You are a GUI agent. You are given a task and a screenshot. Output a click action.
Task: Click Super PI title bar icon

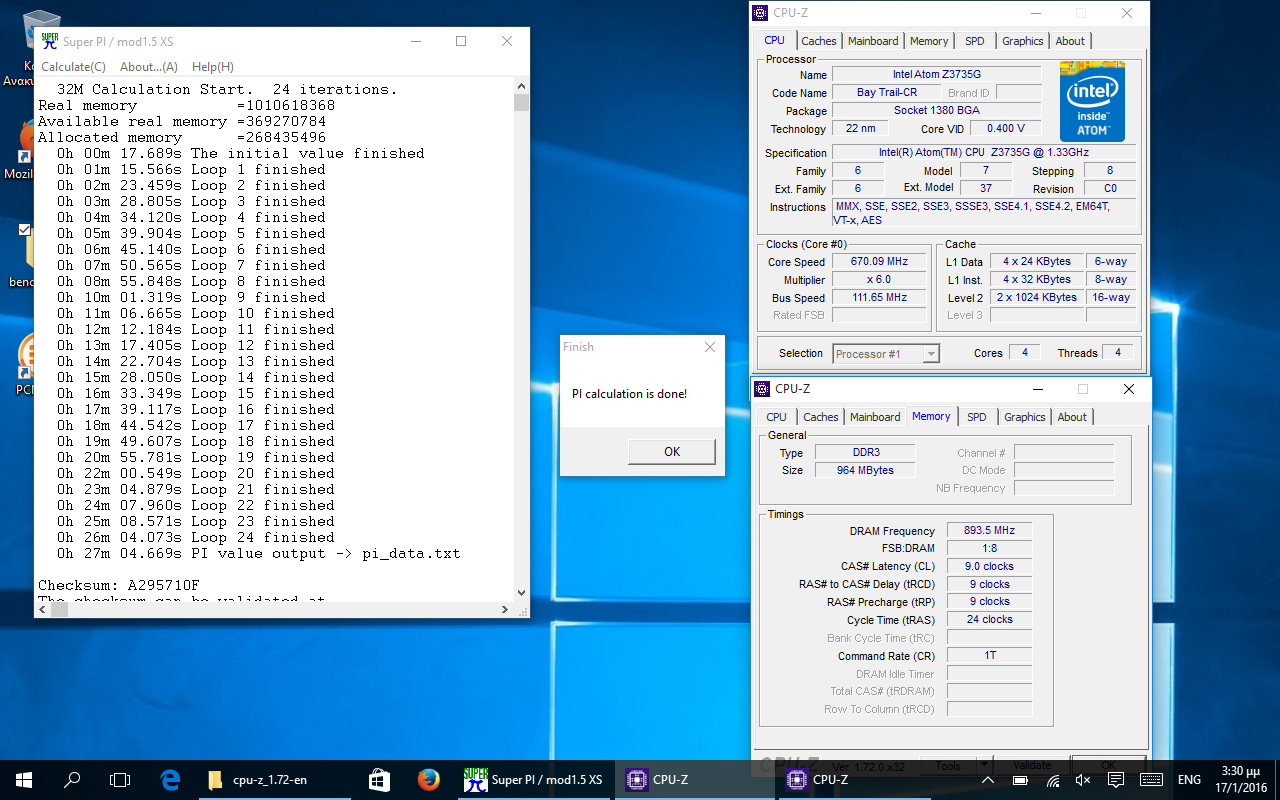(x=49, y=41)
